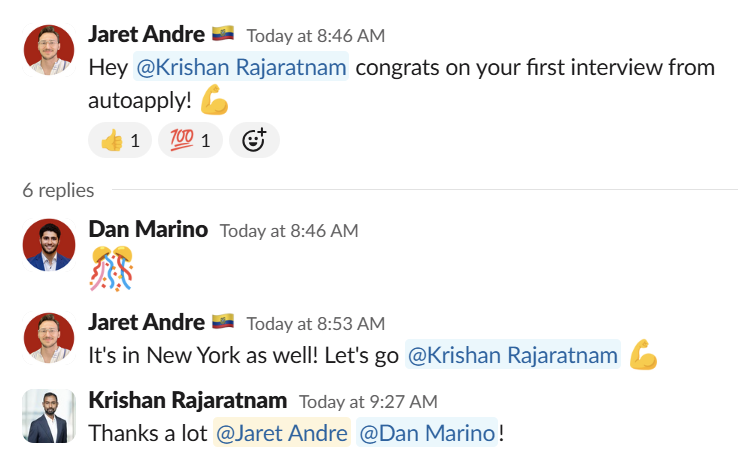
Task: Open @Krishan Rajaratnam mention in first message
Action: click(x=241, y=67)
